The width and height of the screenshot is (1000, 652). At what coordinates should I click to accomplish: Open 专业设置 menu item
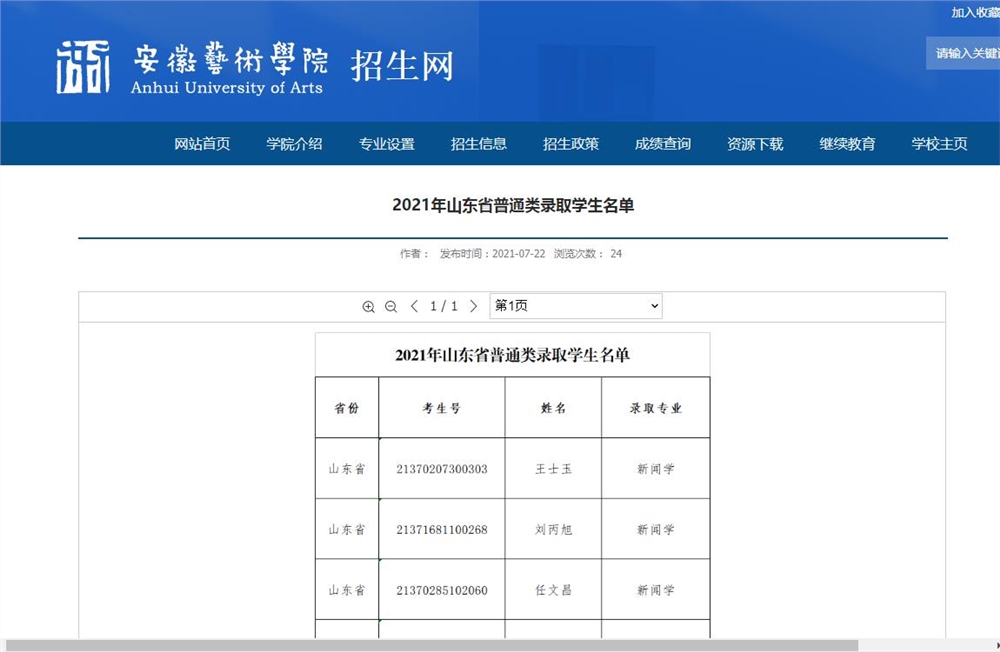386,144
